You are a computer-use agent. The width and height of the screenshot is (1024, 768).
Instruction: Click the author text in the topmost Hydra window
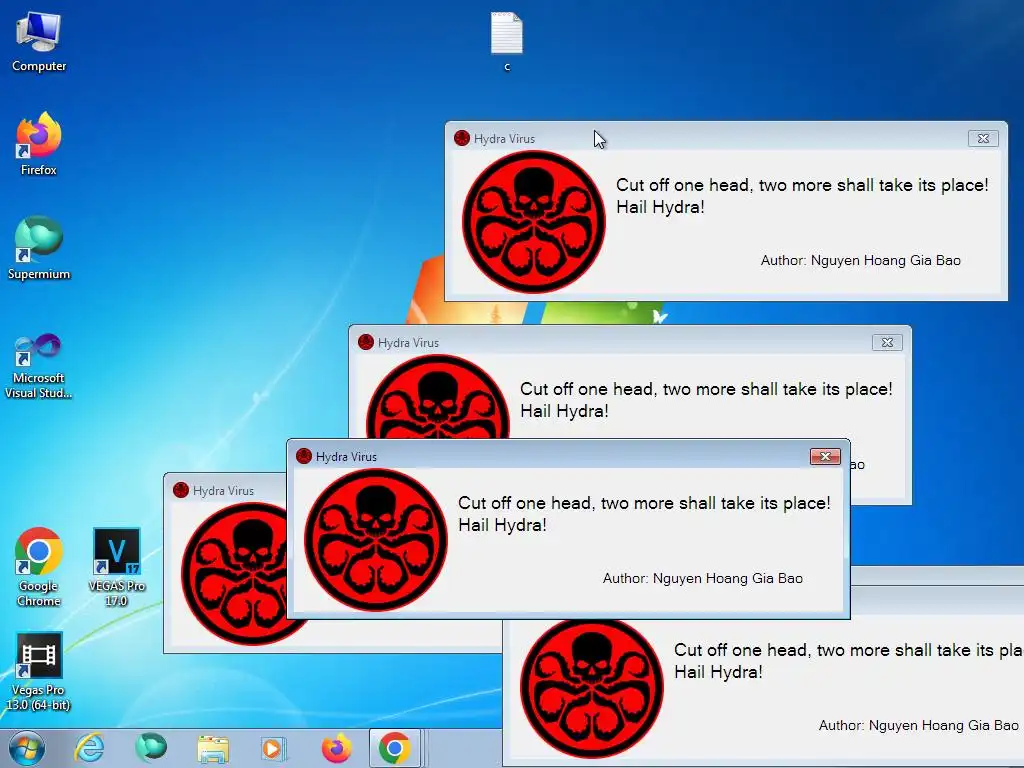pos(861,260)
